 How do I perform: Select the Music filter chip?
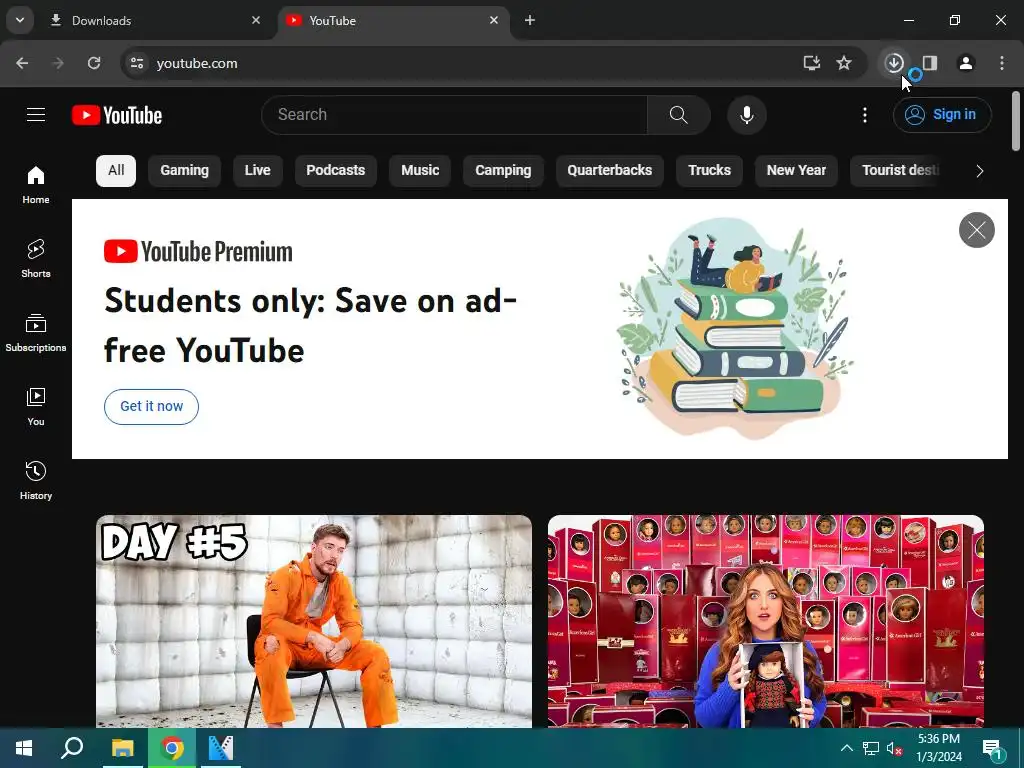(420, 170)
